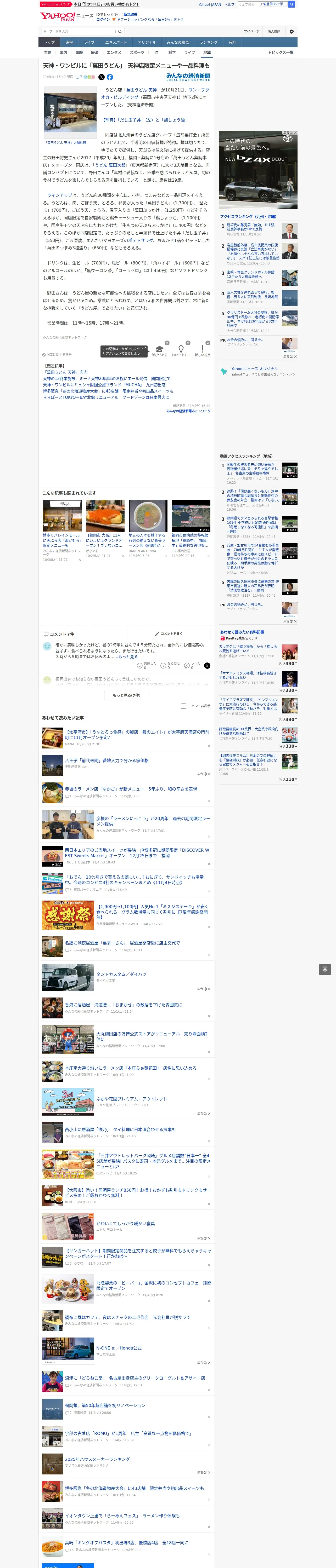Click scroll-to-top arrow button

[325, 969]
